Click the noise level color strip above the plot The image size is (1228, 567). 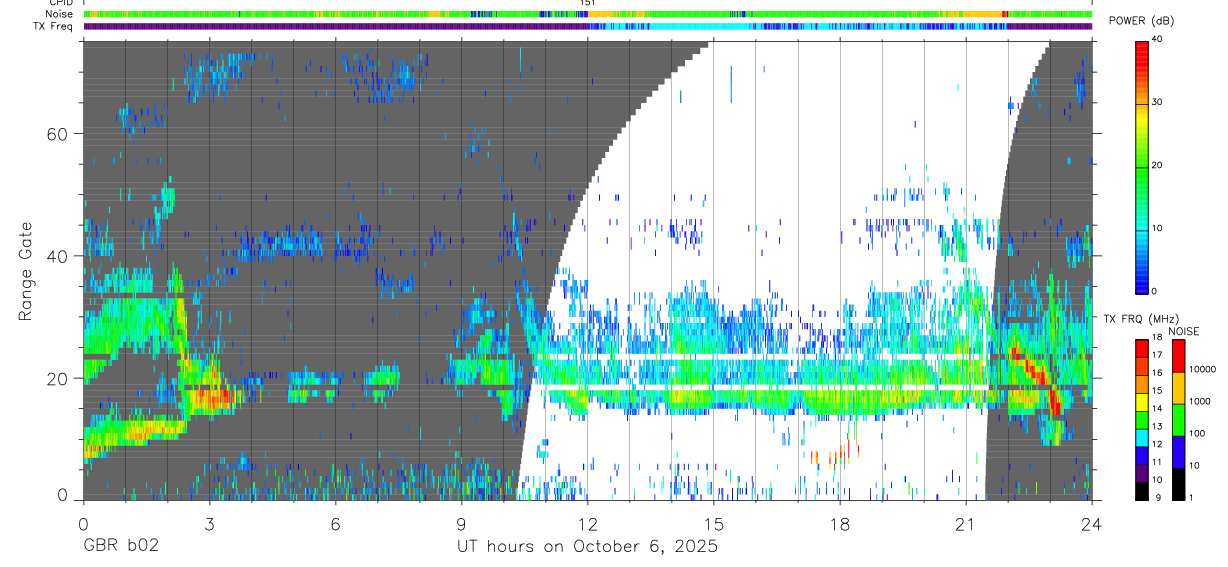pos(587,14)
